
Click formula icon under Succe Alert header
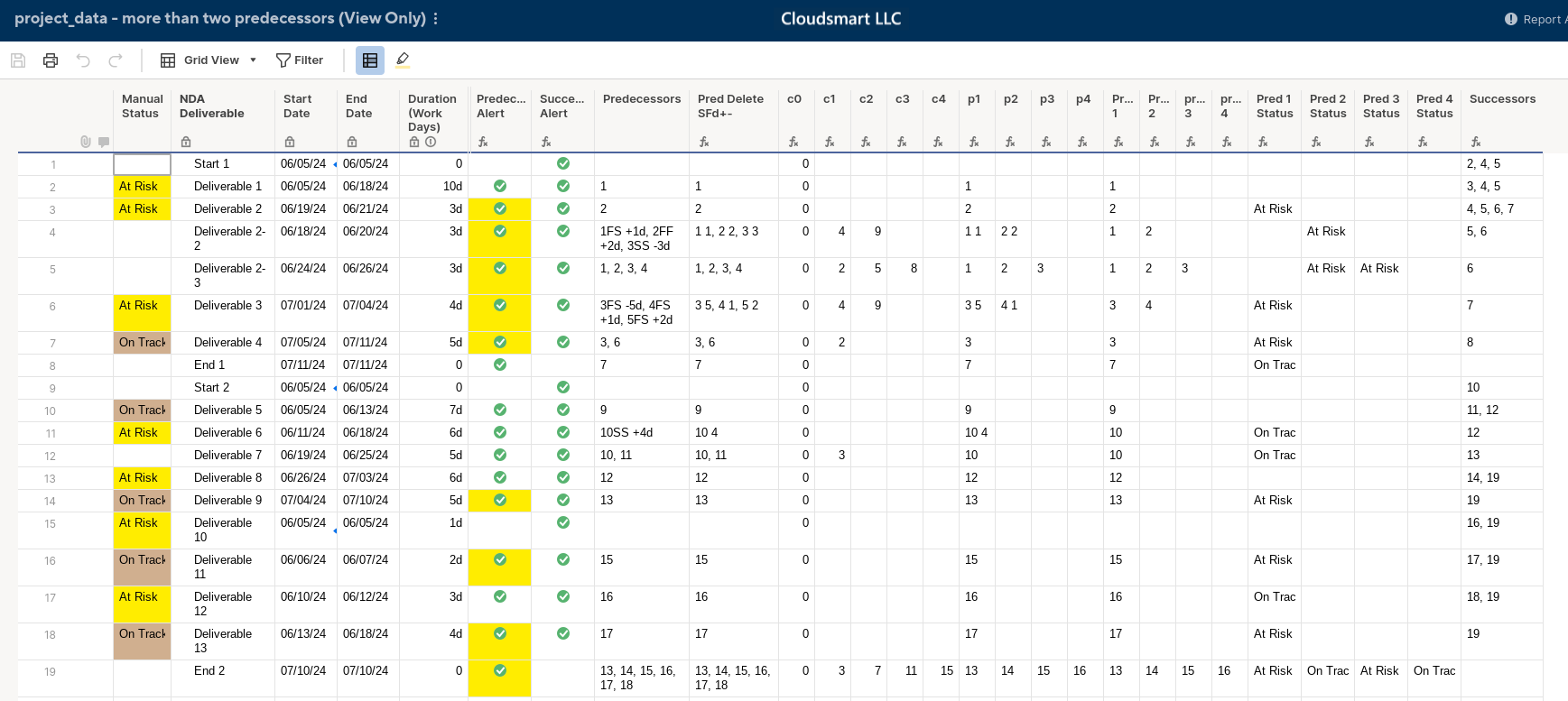tap(546, 142)
